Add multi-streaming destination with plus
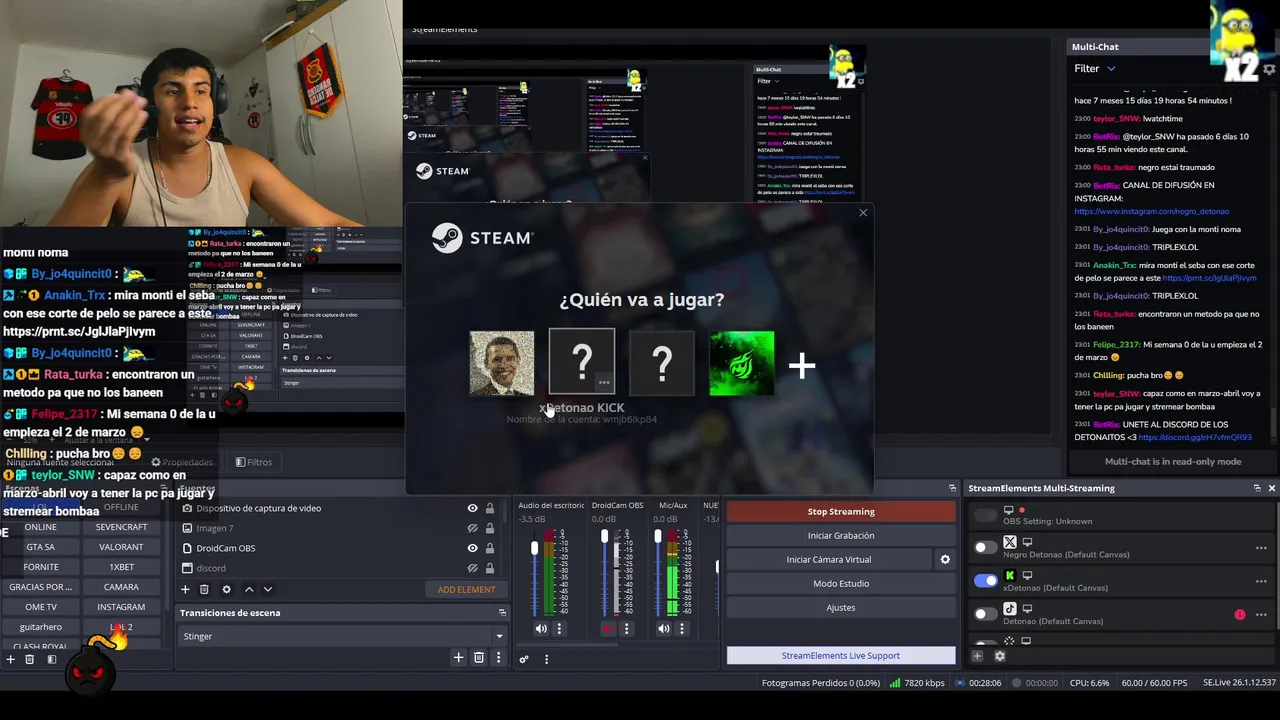The width and height of the screenshot is (1280, 720). pos(977,656)
